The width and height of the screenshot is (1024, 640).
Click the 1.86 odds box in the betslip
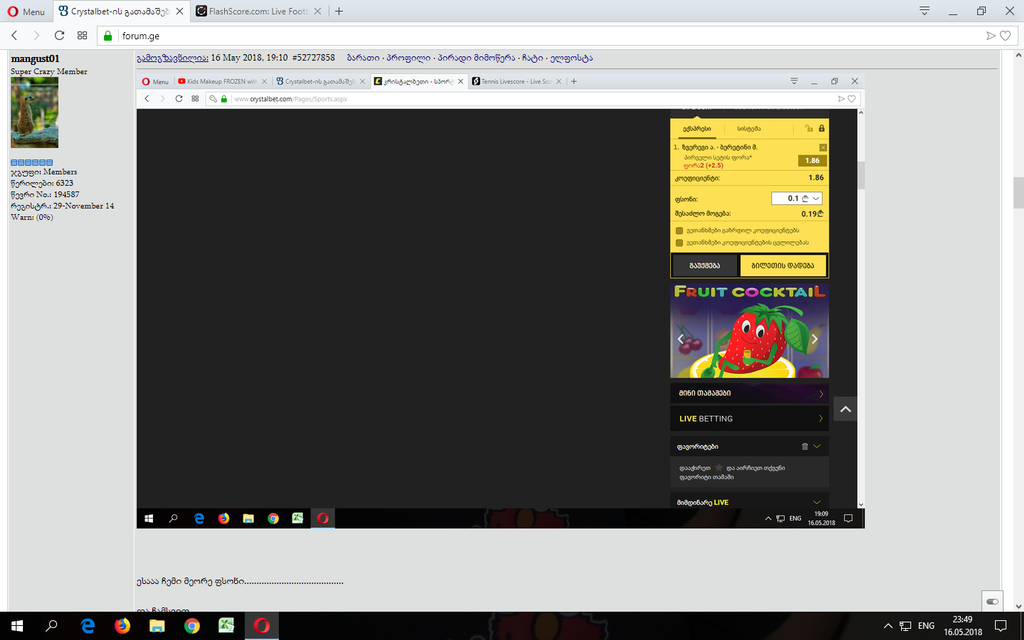(x=812, y=161)
